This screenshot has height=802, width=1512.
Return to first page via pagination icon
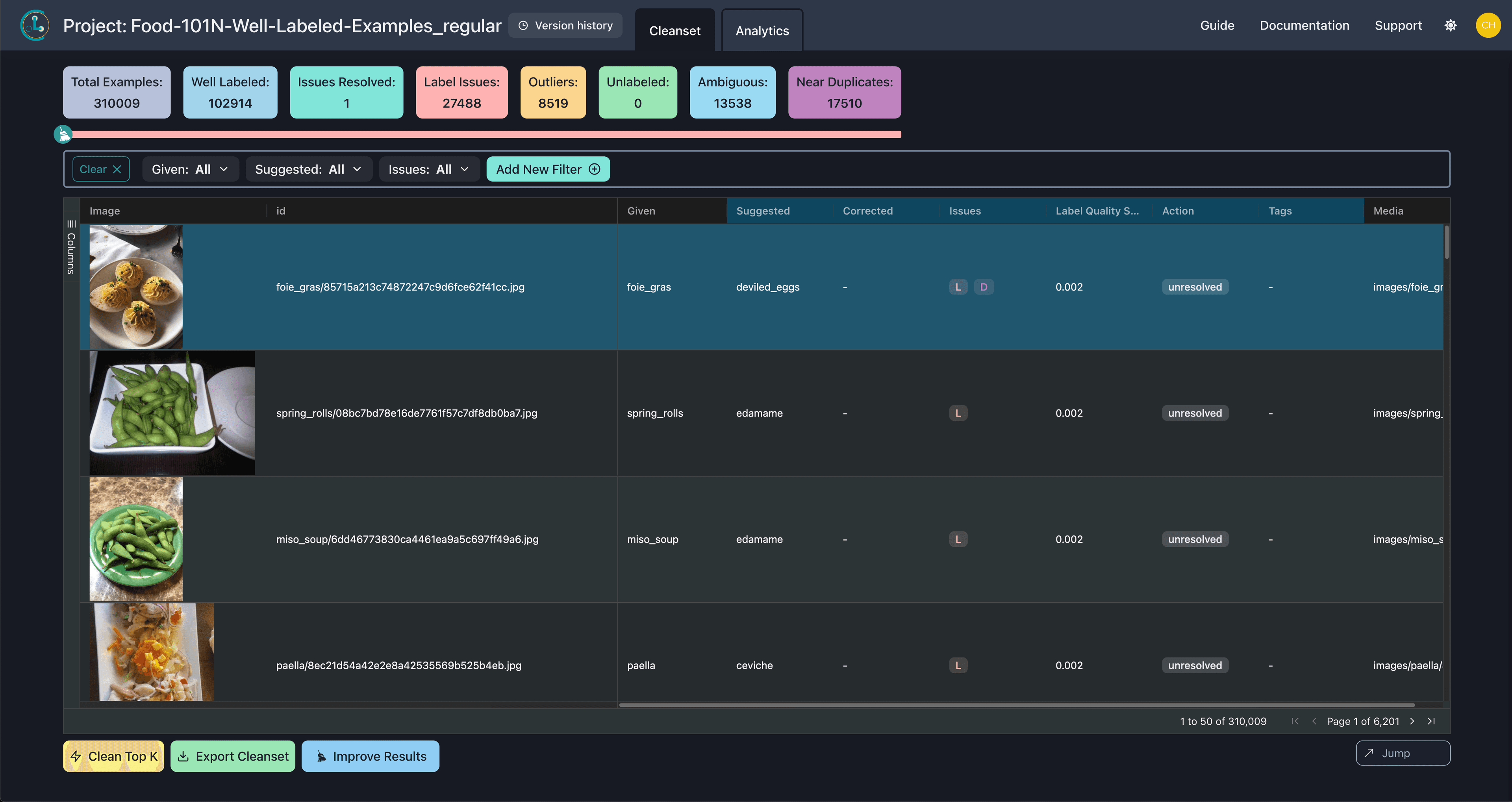pos(1295,721)
